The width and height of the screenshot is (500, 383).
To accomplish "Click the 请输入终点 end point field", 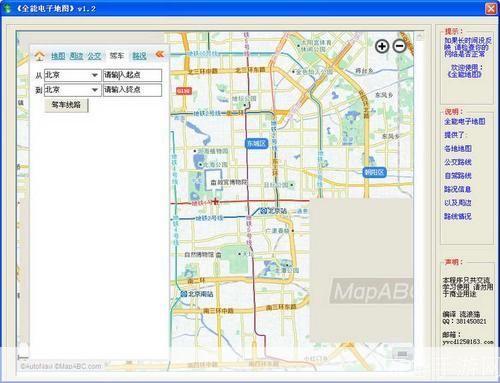I will [x=132, y=90].
